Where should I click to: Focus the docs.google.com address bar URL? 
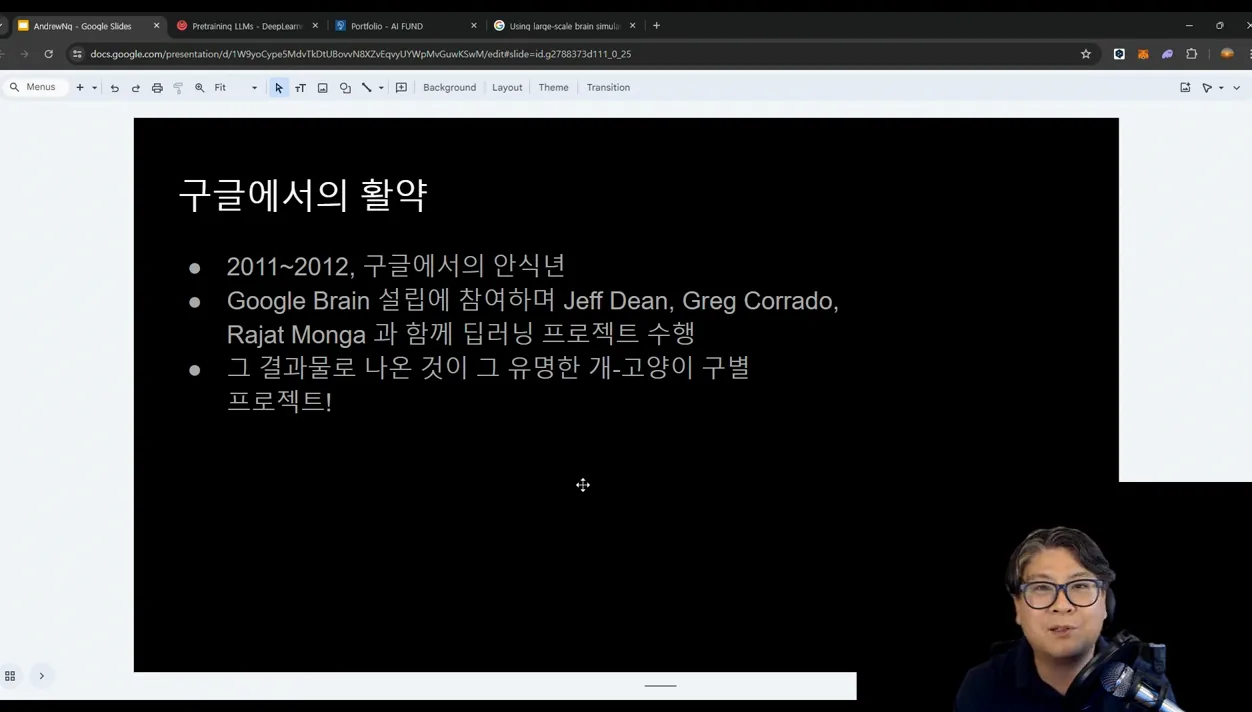(361, 54)
